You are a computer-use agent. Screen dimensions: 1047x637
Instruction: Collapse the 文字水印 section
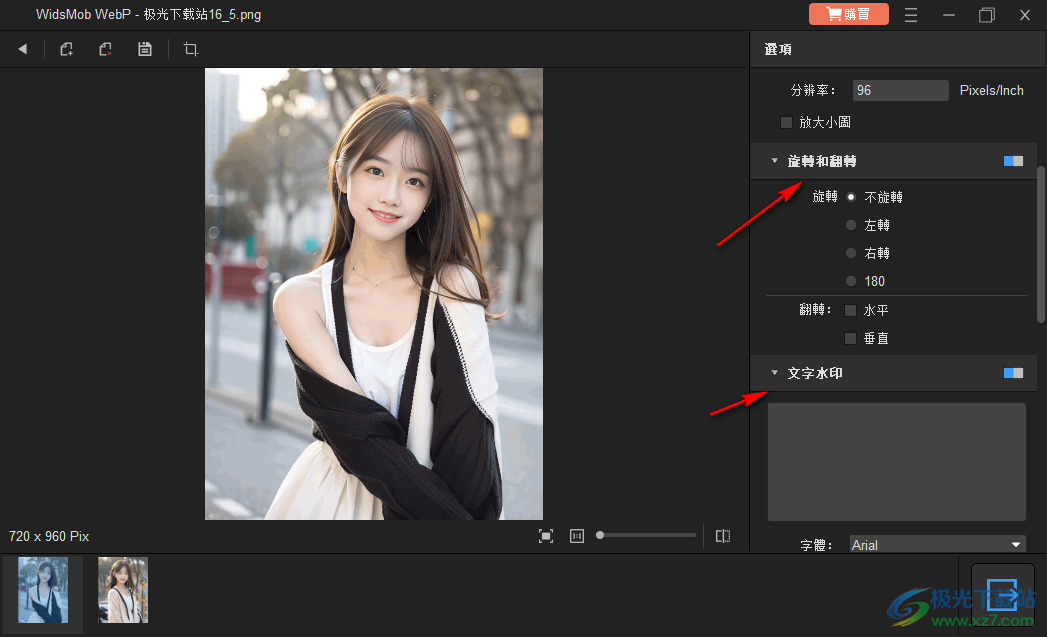coord(775,373)
